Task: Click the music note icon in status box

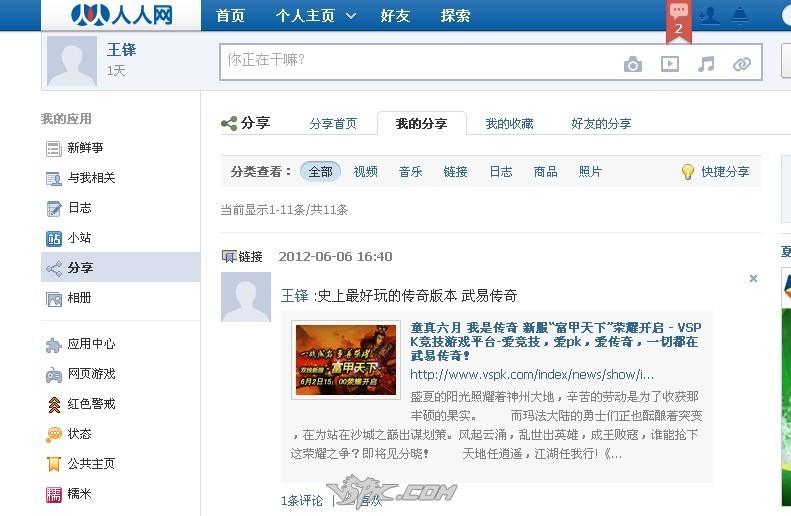Action: point(706,64)
